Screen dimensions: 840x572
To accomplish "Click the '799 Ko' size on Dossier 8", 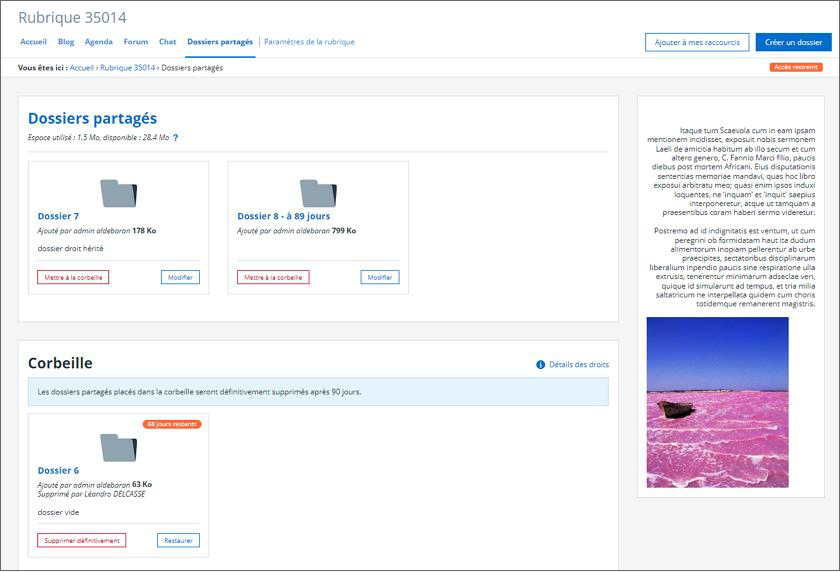I will coord(344,231).
